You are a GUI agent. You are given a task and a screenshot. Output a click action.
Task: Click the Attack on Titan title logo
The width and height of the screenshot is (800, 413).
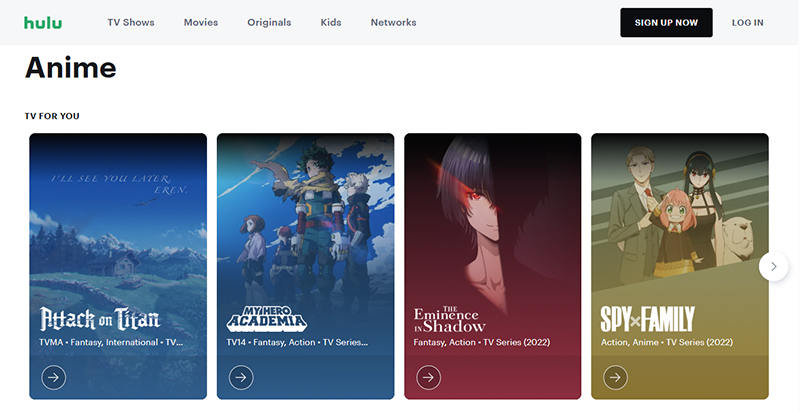point(100,320)
